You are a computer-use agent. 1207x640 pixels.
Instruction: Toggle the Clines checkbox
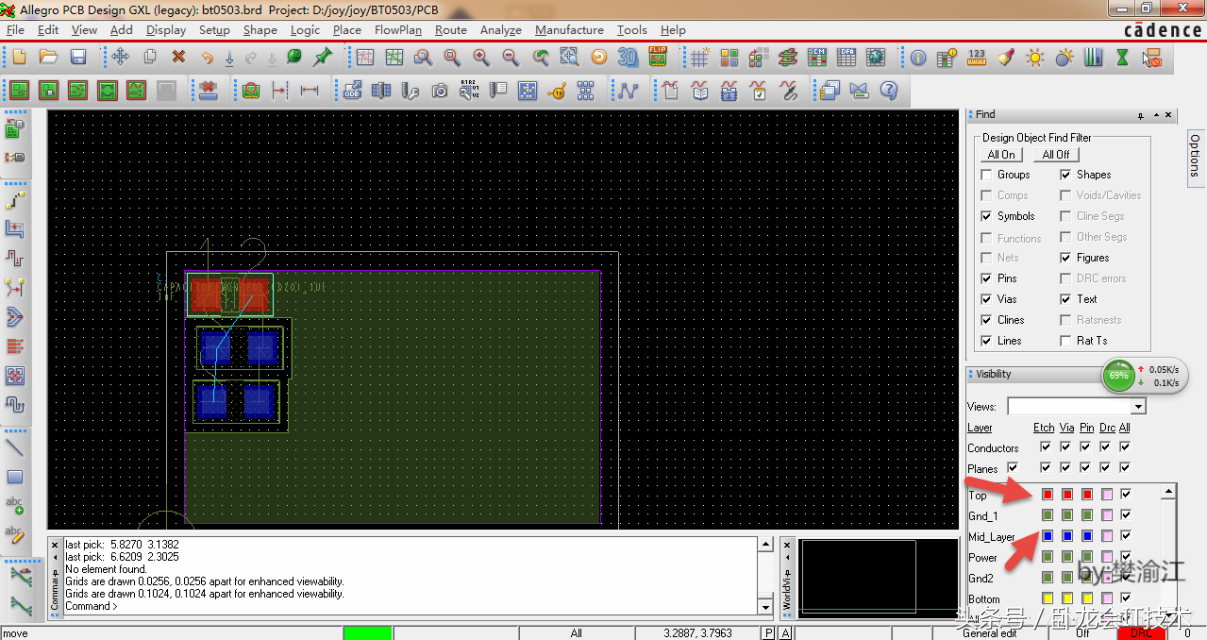pyautogui.click(x=987, y=320)
